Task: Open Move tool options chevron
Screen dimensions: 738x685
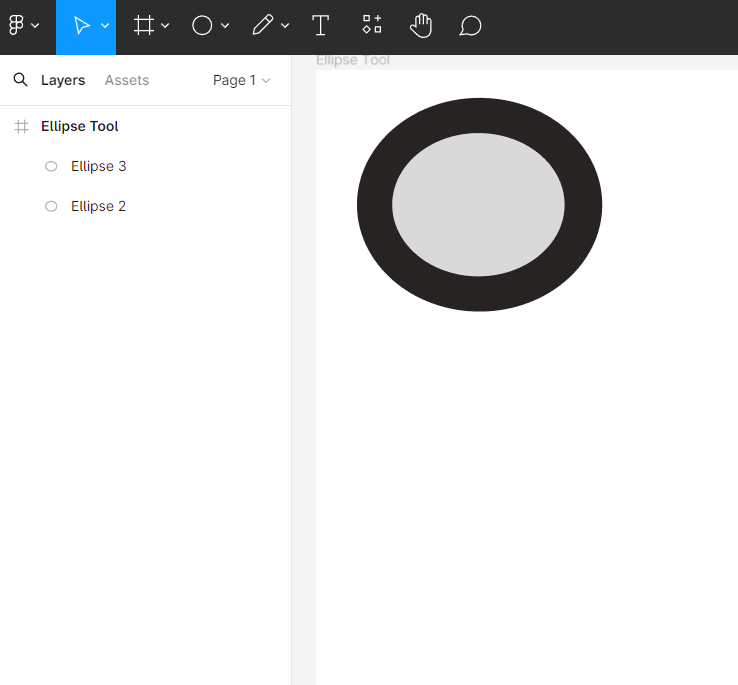Action: point(105,26)
